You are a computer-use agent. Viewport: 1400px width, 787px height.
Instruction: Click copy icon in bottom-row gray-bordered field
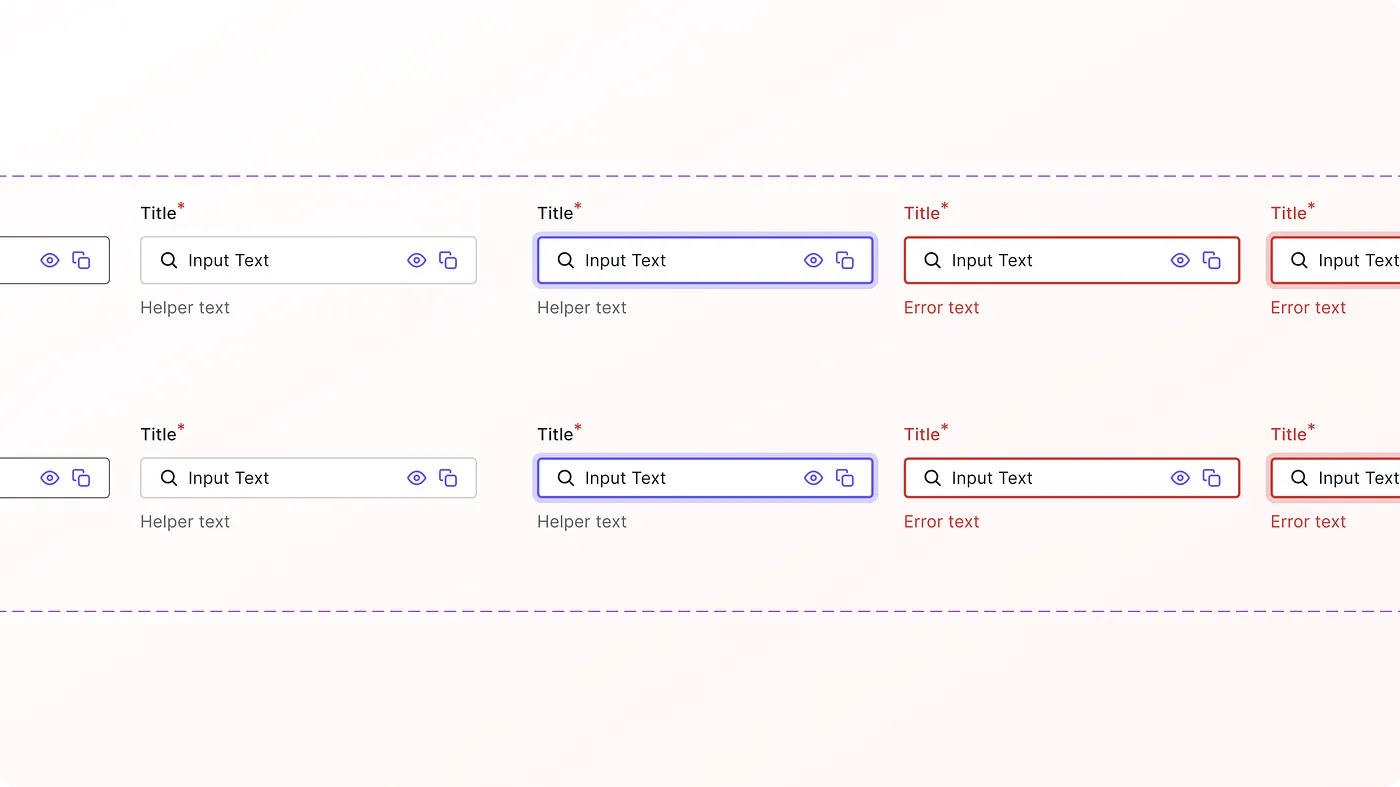pyautogui.click(x=448, y=478)
